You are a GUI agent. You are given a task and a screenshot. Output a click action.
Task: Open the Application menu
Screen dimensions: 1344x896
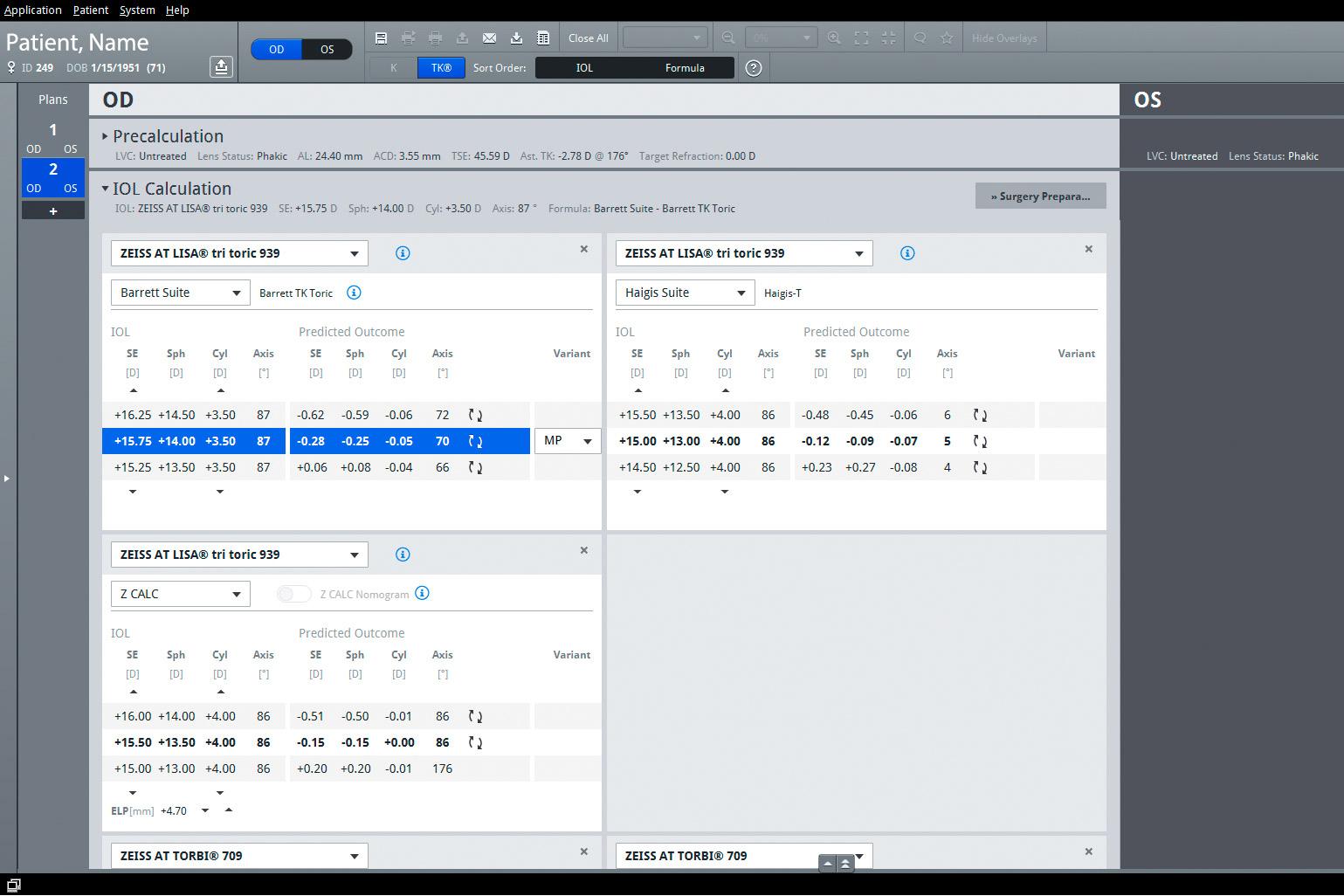33,10
